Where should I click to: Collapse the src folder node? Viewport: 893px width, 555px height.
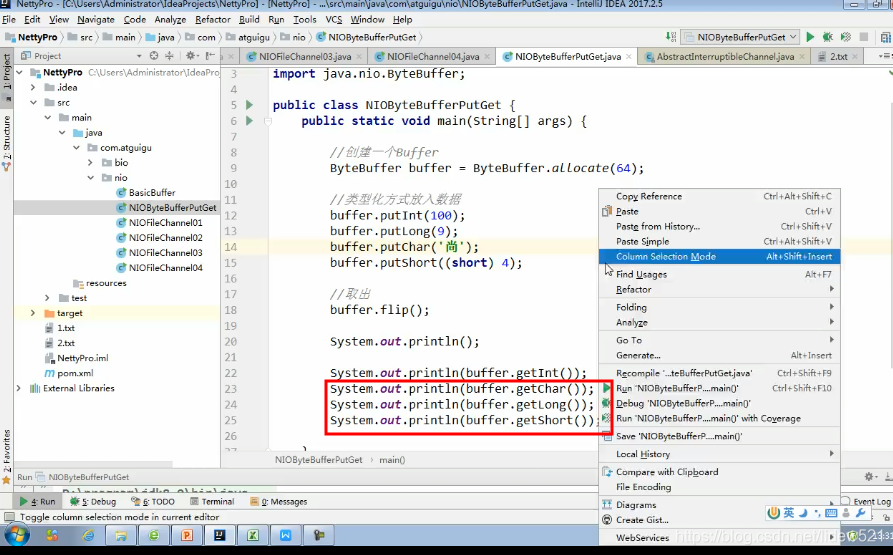(34, 102)
